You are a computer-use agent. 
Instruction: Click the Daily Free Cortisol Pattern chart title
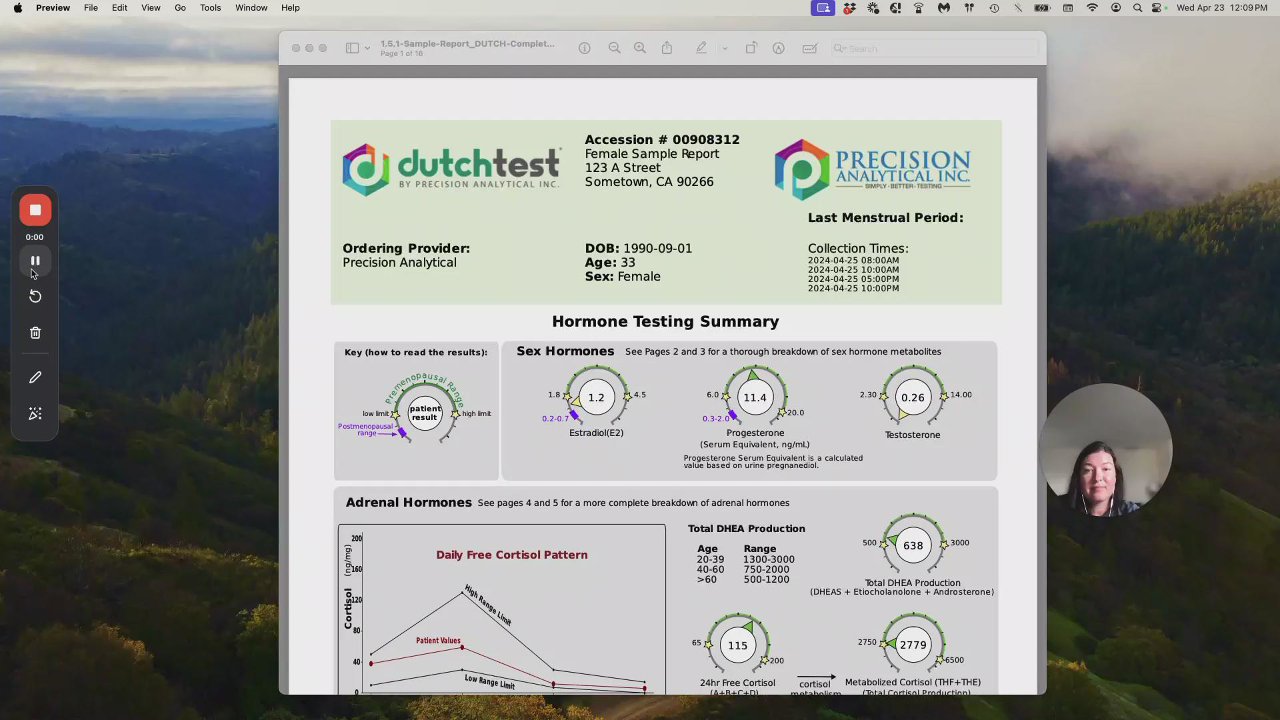pyautogui.click(x=511, y=555)
